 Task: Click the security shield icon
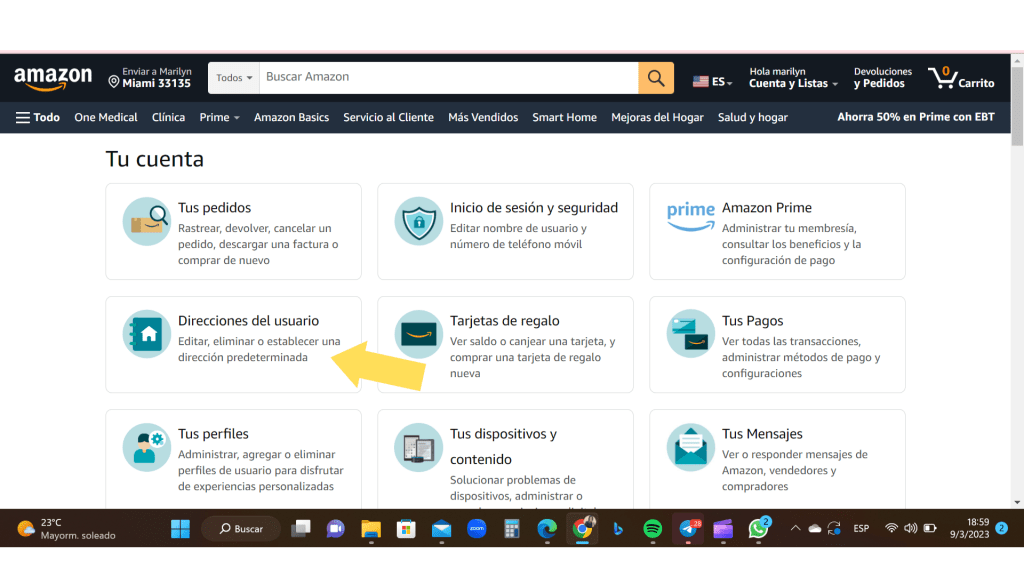click(419, 221)
